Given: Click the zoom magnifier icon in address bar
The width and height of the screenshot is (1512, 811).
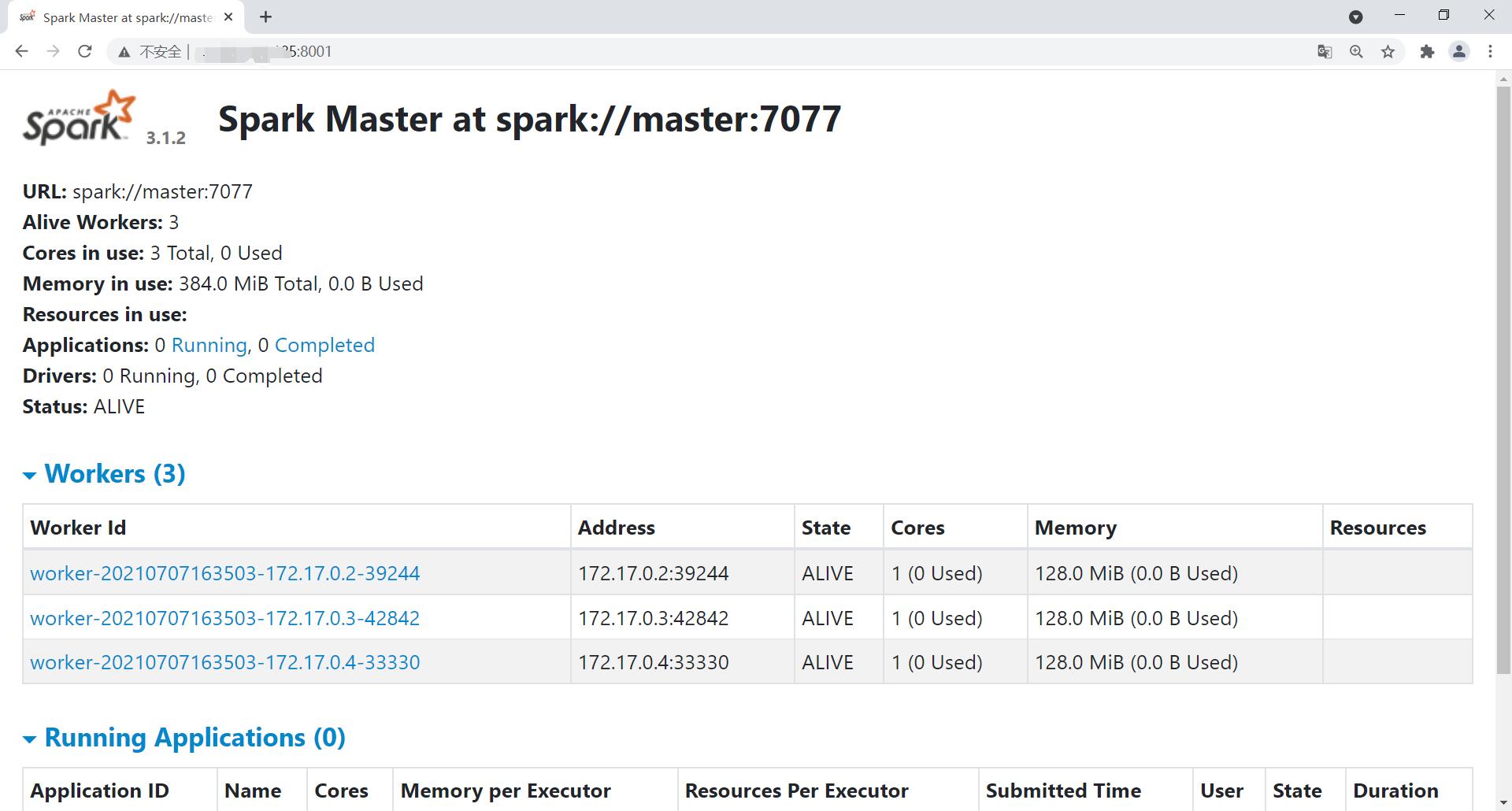Looking at the screenshot, I should [1356, 52].
